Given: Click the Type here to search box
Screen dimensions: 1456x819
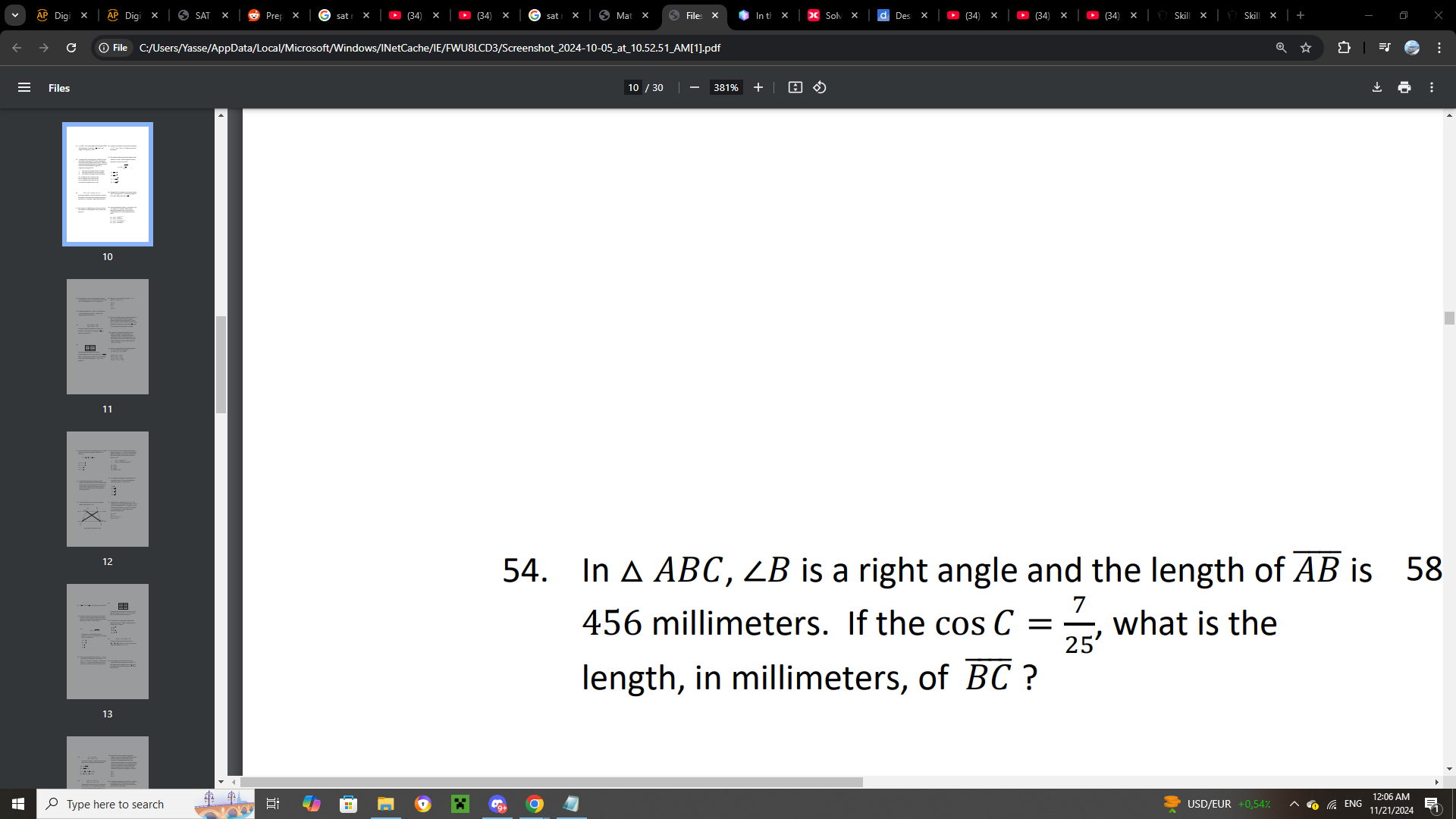Looking at the screenshot, I should (x=146, y=804).
